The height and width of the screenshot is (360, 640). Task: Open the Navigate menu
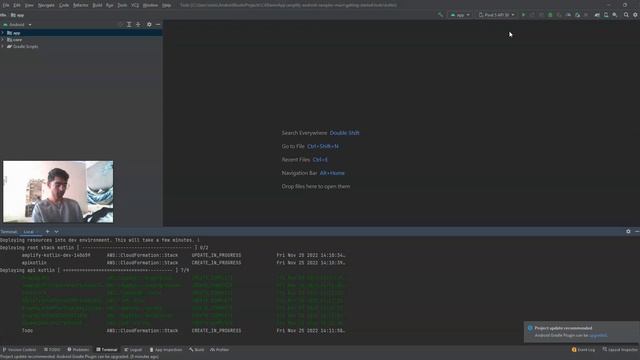[x=46, y=5]
